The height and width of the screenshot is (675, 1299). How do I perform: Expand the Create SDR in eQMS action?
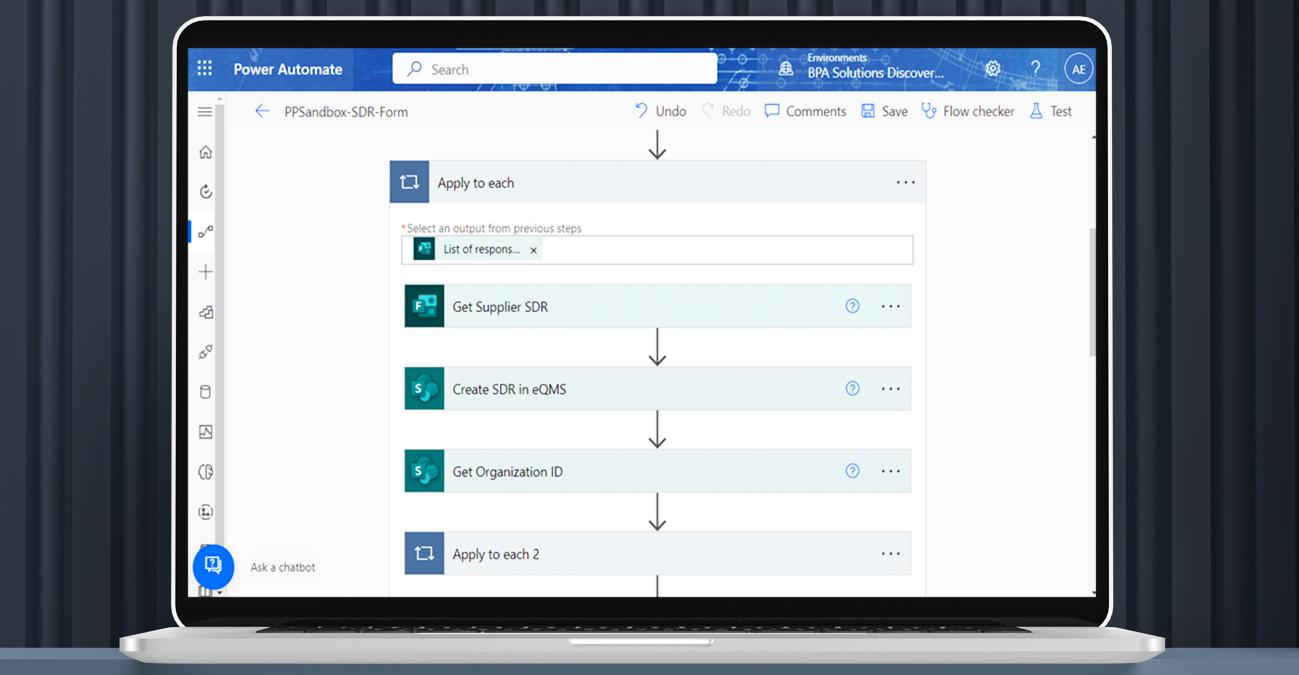[657, 389]
